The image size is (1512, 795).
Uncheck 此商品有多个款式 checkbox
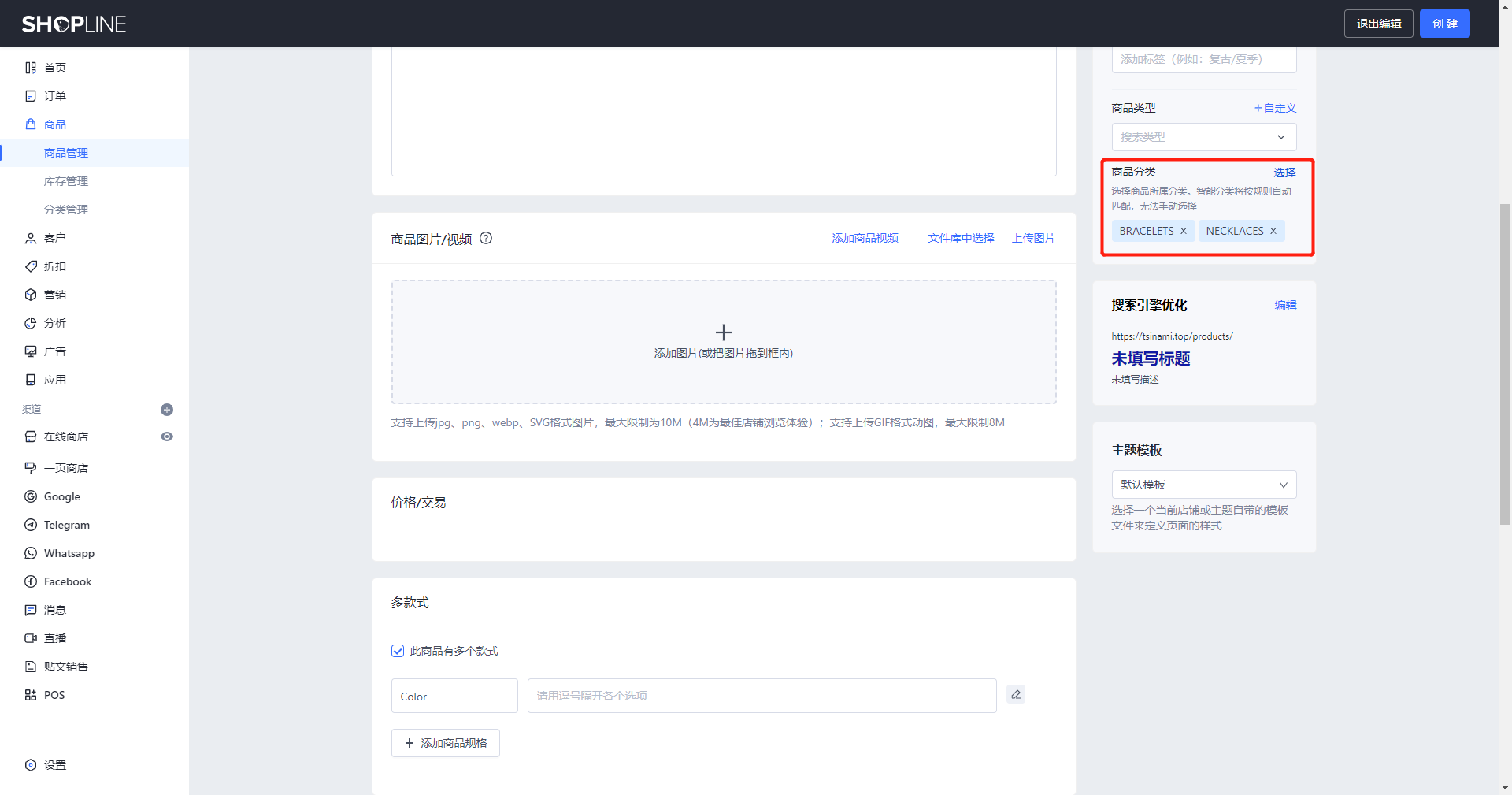coord(398,651)
